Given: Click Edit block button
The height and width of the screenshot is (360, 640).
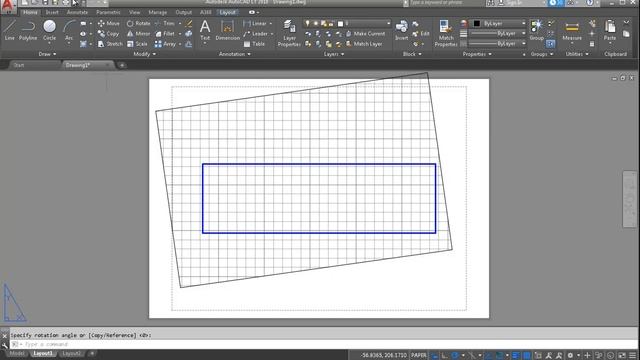Looking at the screenshot, I should click(x=421, y=34).
